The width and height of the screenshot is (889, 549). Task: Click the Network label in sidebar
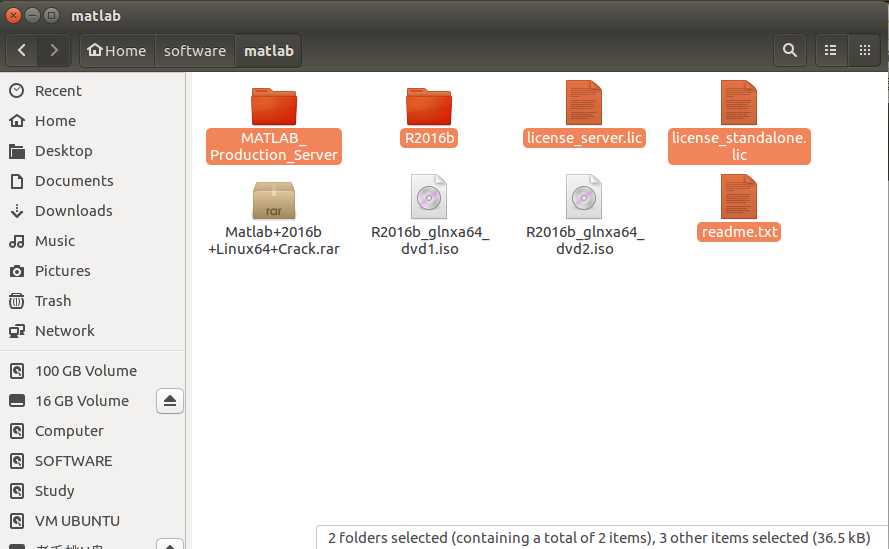tap(65, 331)
